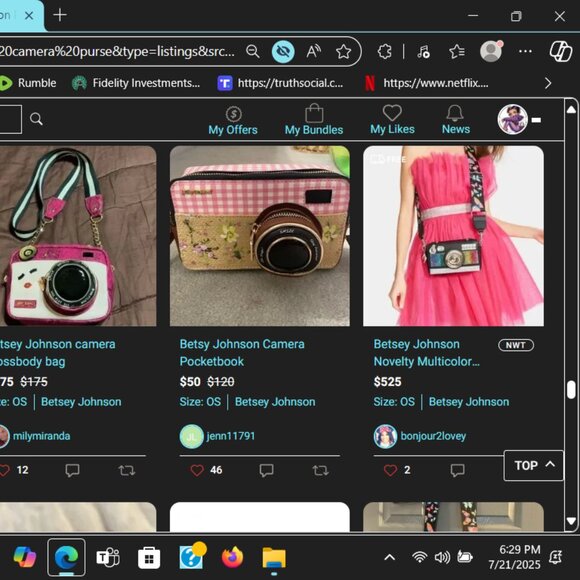Share the milymiranda listing
The width and height of the screenshot is (580, 580).
point(127,471)
